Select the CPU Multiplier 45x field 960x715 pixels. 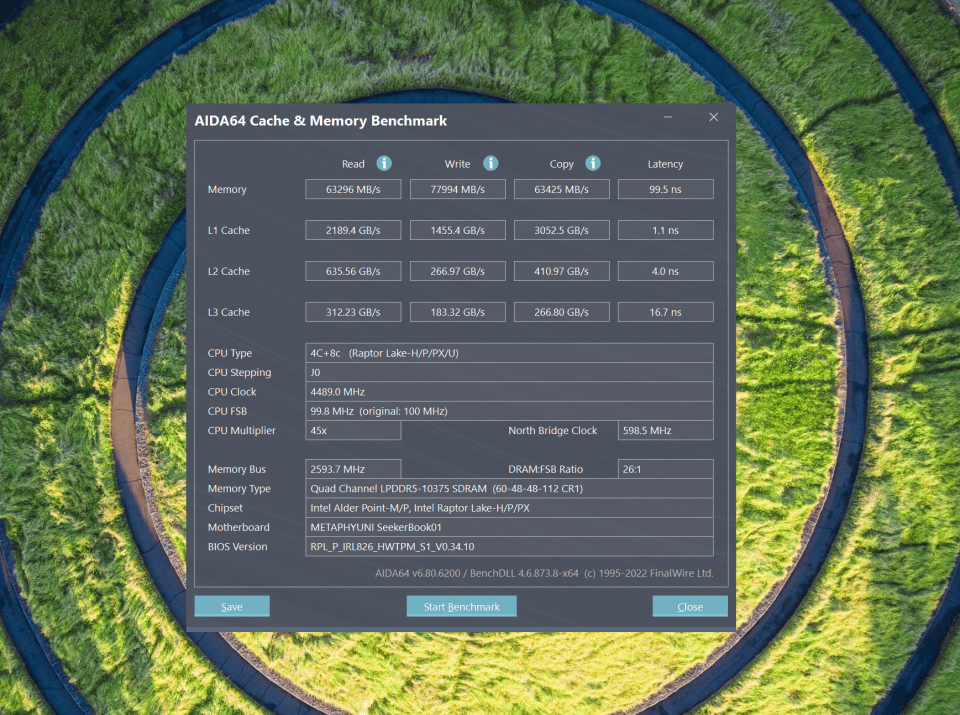coord(353,430)
